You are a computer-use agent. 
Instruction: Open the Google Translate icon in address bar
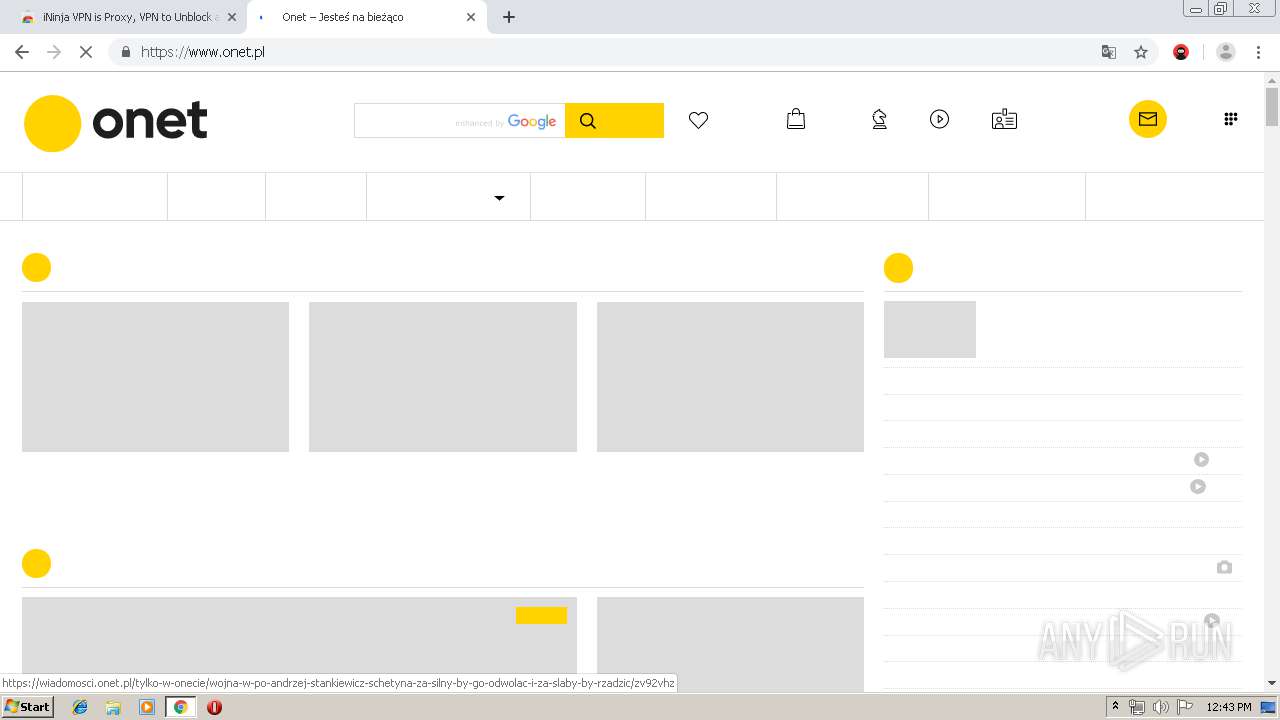tap(1108, 52)
